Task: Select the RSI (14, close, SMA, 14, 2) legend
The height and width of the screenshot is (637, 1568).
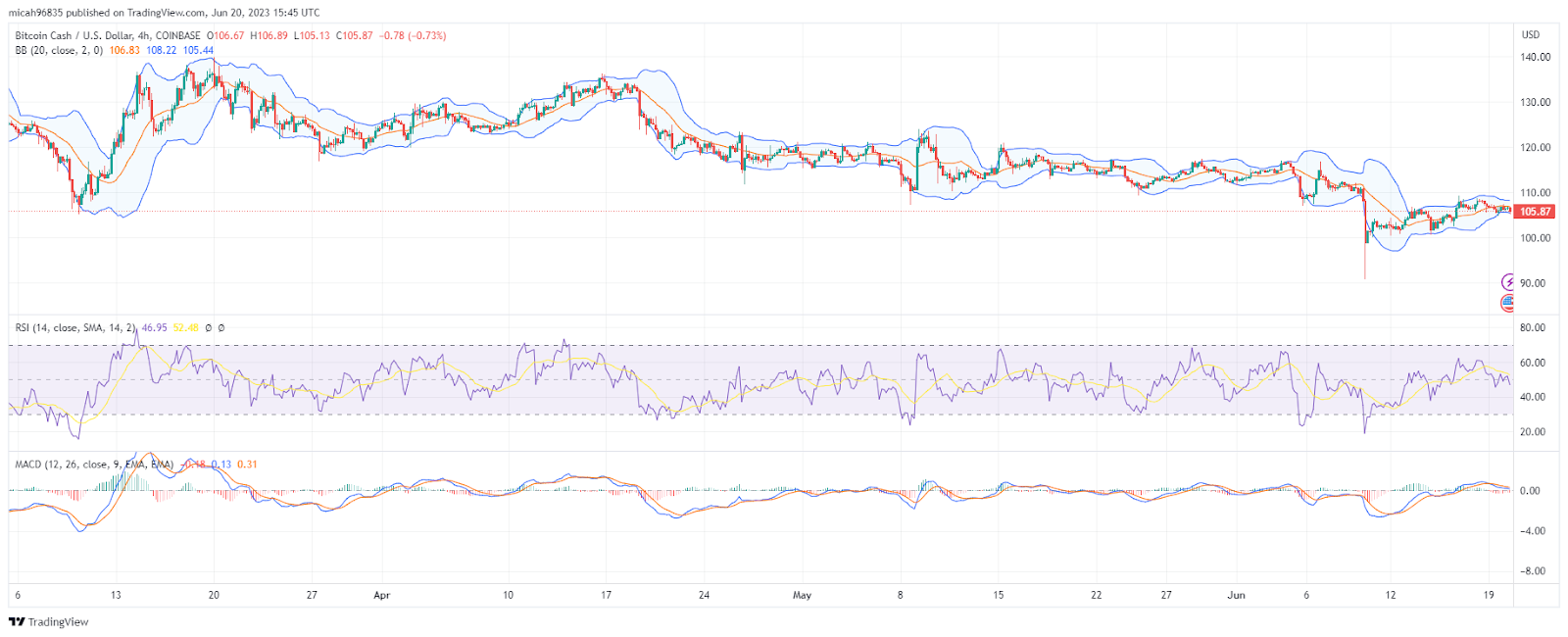Action: [75, 327]
